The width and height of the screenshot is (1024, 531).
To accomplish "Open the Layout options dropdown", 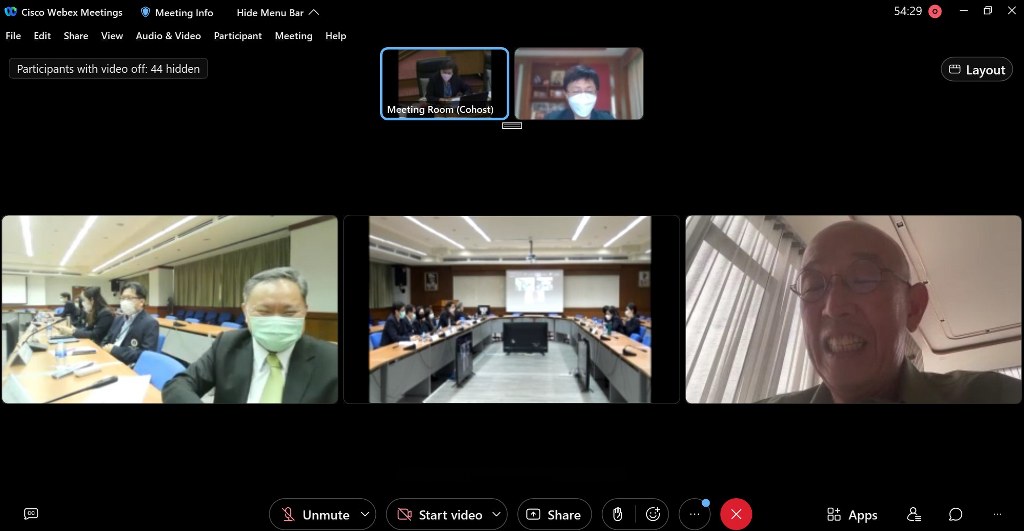I will coord(977,70).
